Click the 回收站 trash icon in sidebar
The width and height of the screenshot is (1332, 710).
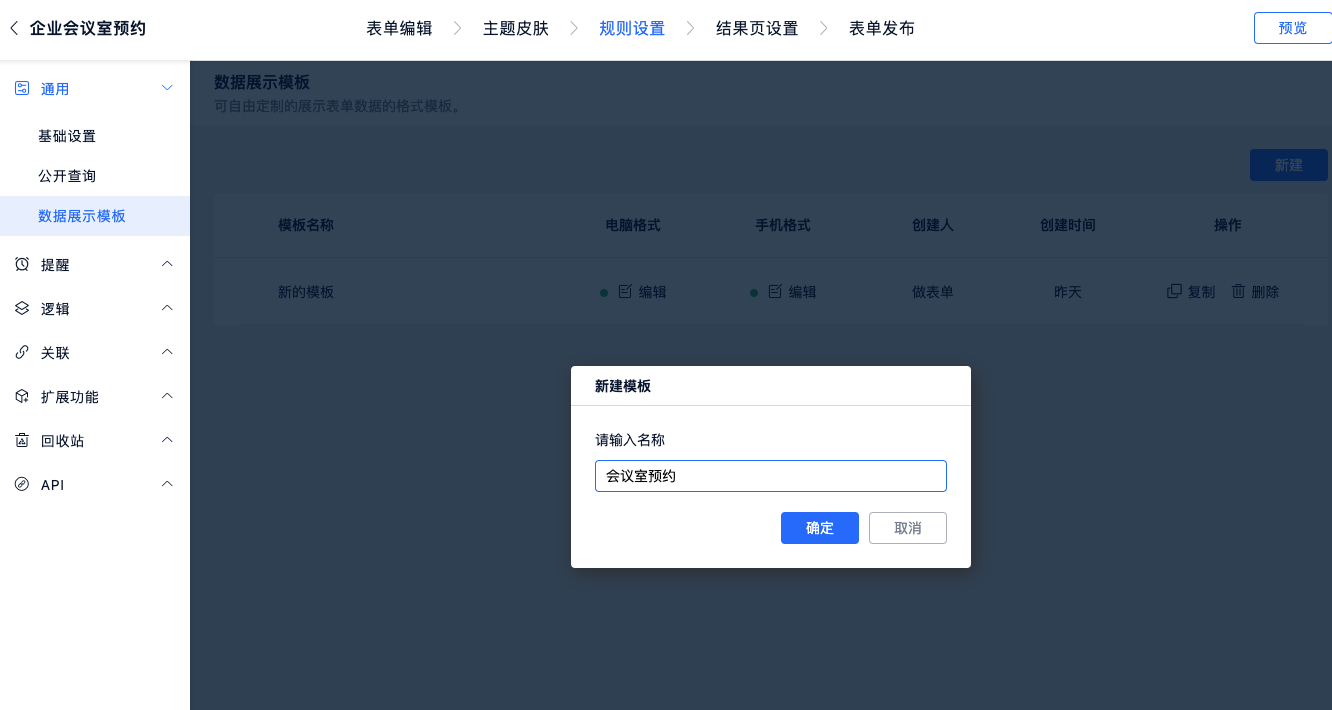[x=22, y=441]
